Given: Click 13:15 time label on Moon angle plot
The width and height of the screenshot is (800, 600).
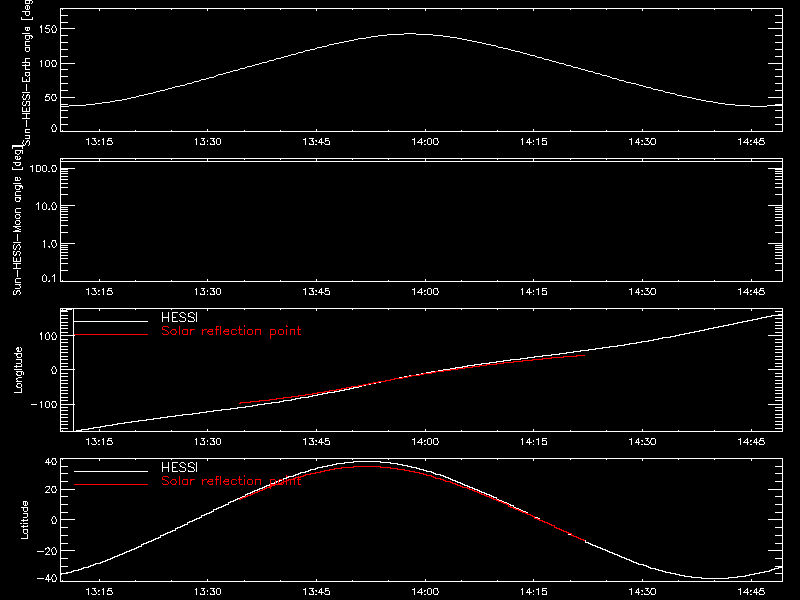Looking at the screenshot, I should [99, 291].
